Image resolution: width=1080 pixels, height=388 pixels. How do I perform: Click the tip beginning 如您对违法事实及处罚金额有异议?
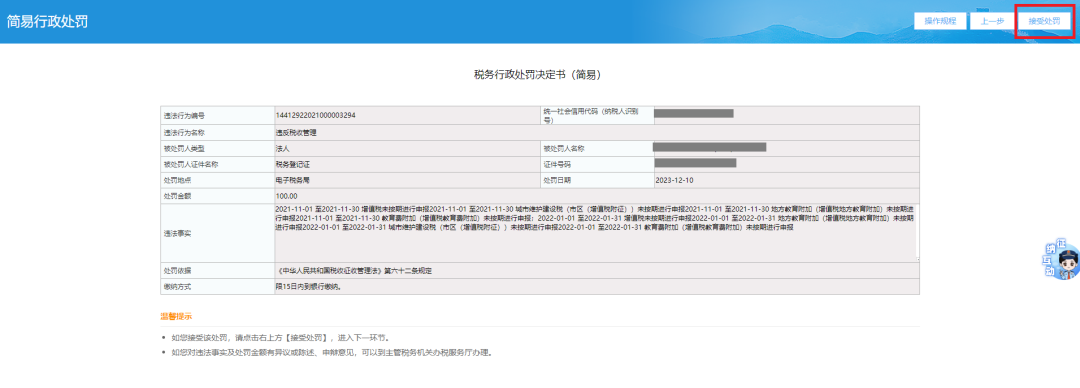pyautogui.click(x=332, y=353)
